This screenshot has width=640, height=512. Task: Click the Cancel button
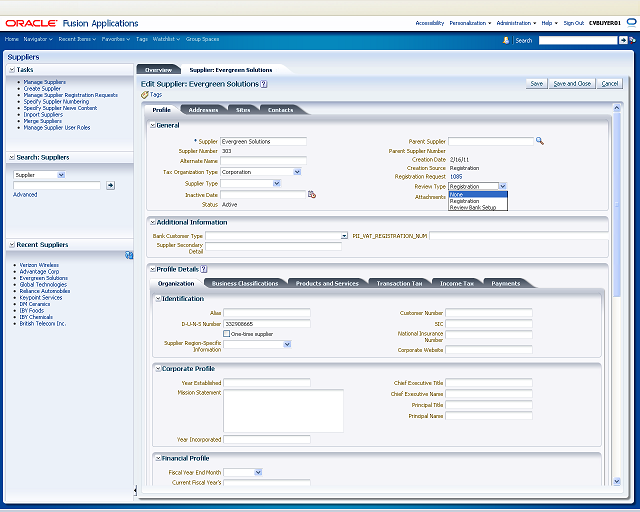pyautogui.click(x=610, y=84)
